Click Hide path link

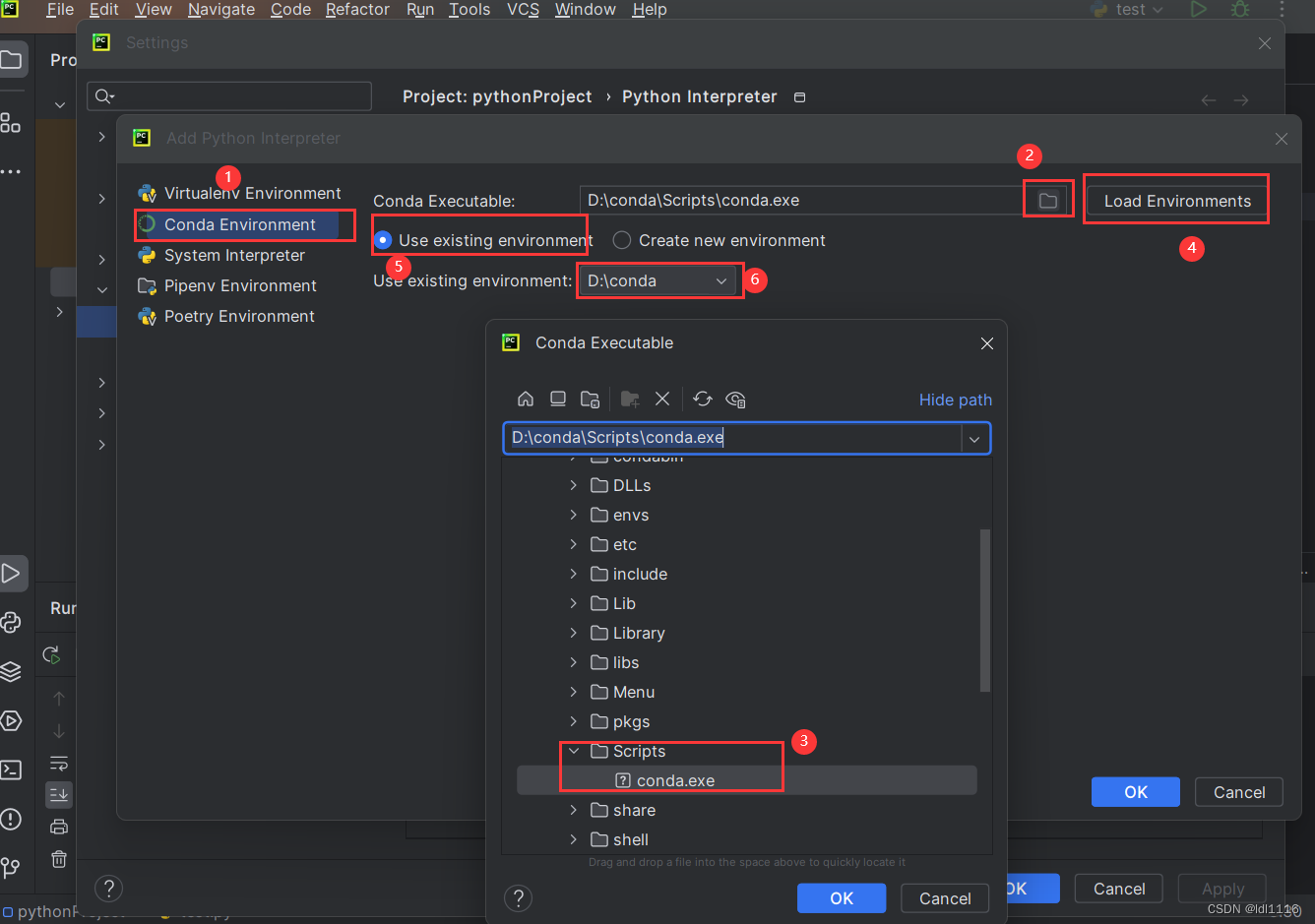click(x=955, y=400)
